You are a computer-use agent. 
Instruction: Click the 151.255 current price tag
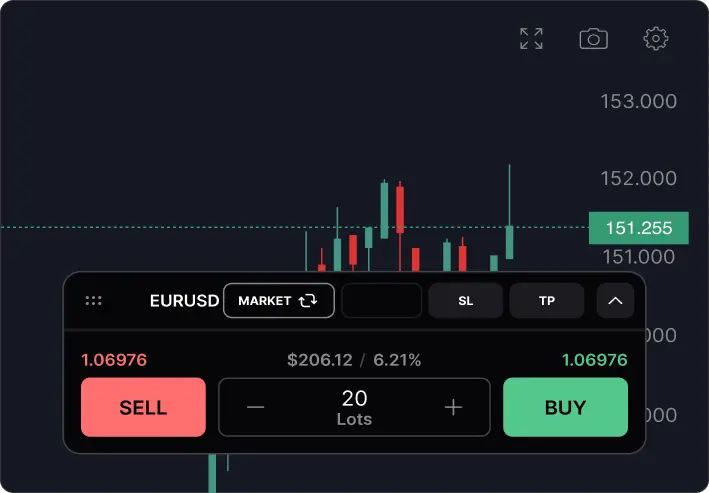(638, 228)
